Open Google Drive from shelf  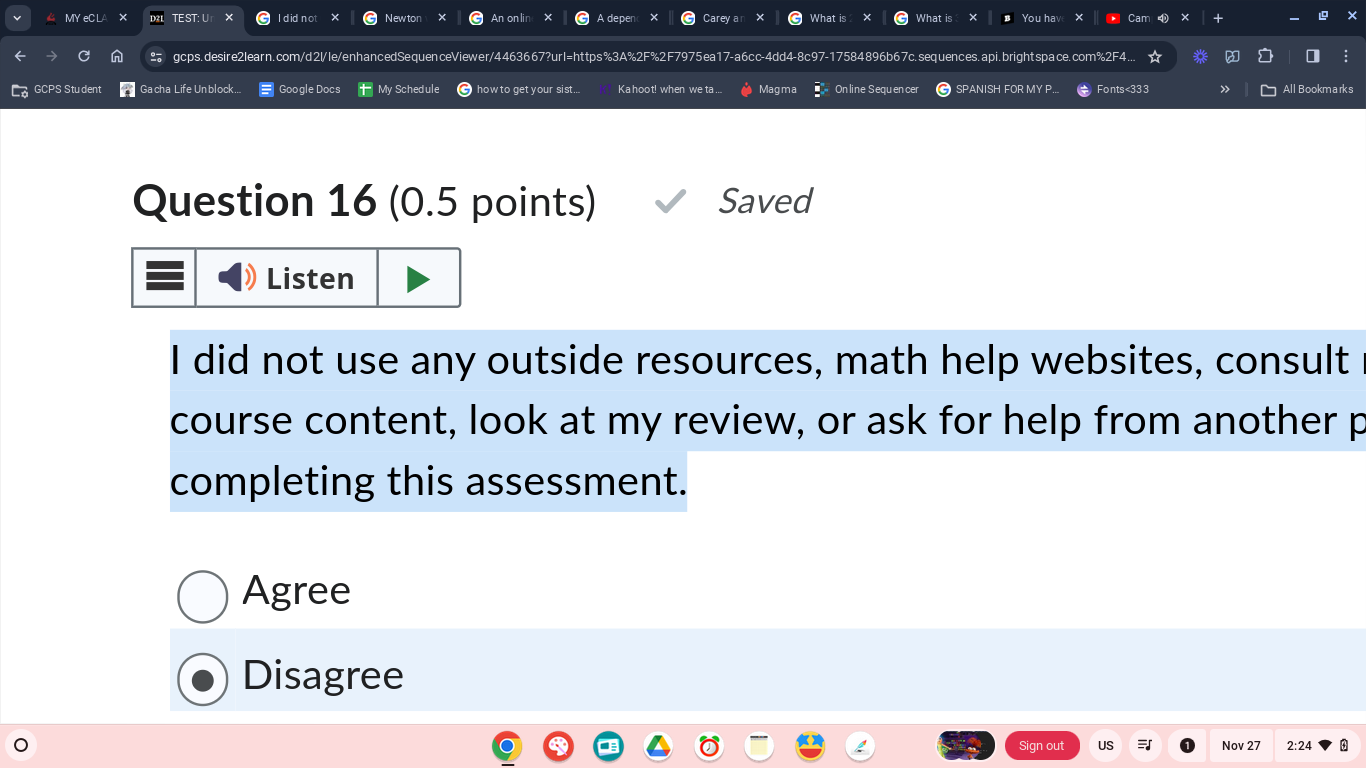click(658, 746)
